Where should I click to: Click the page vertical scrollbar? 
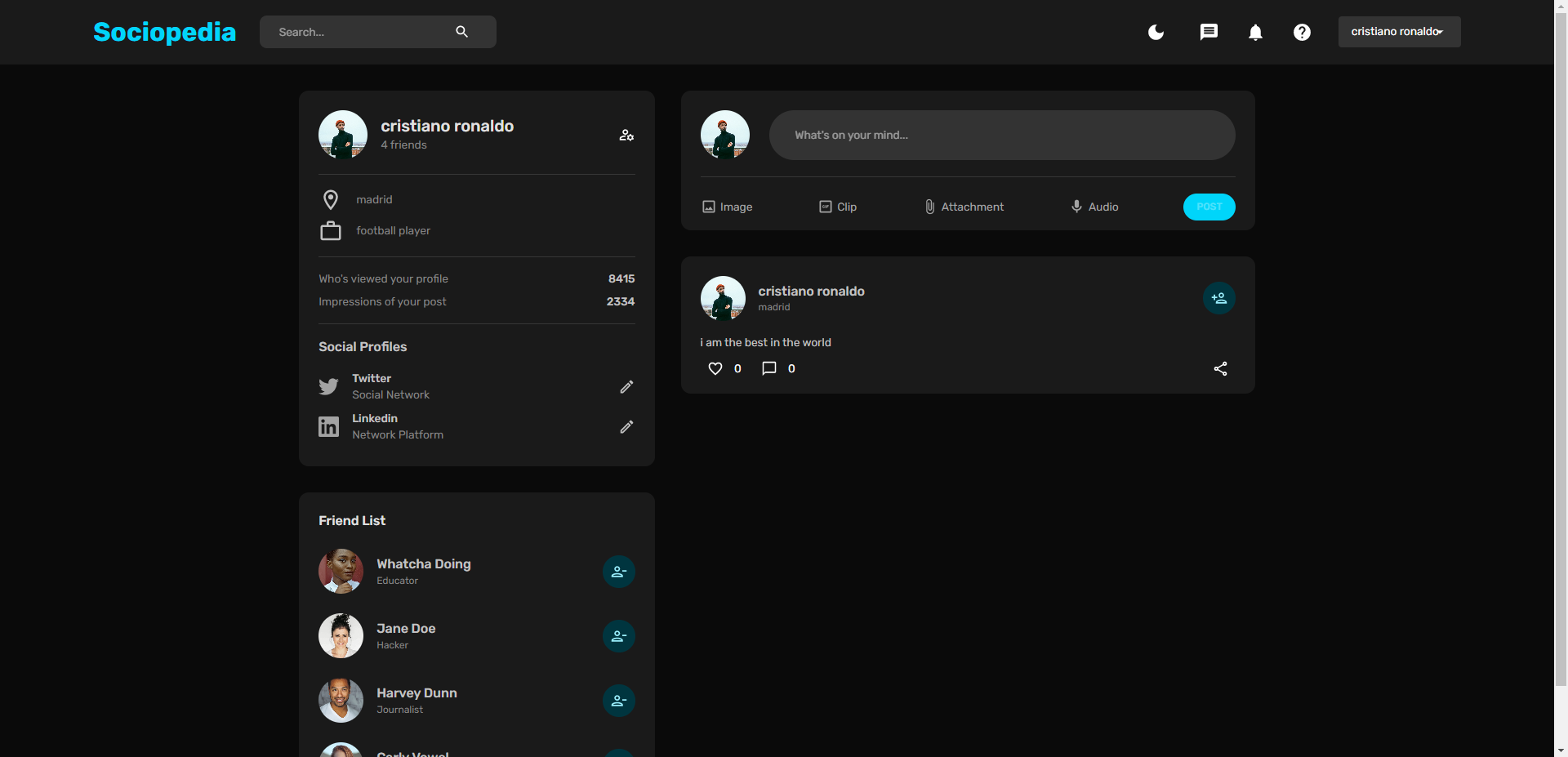(x=1561, y=351)
